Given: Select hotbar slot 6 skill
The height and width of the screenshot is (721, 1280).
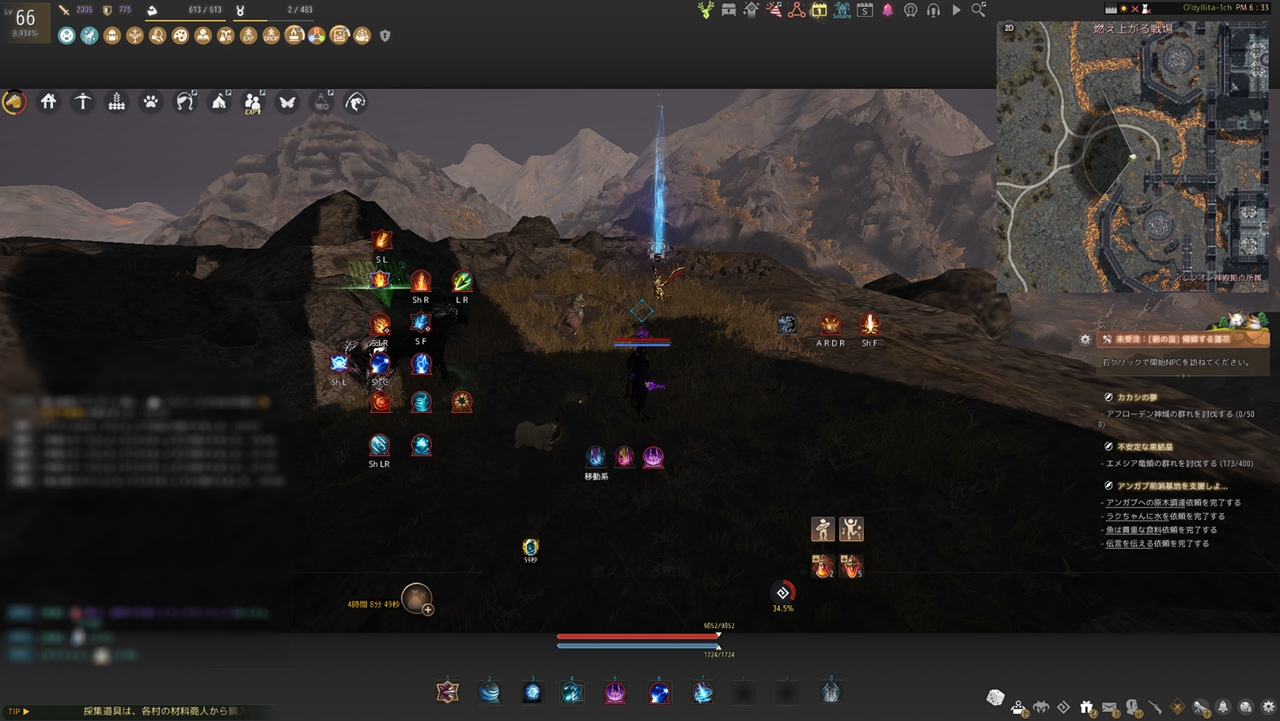Looking at the screenshot, I should (659, 691).
